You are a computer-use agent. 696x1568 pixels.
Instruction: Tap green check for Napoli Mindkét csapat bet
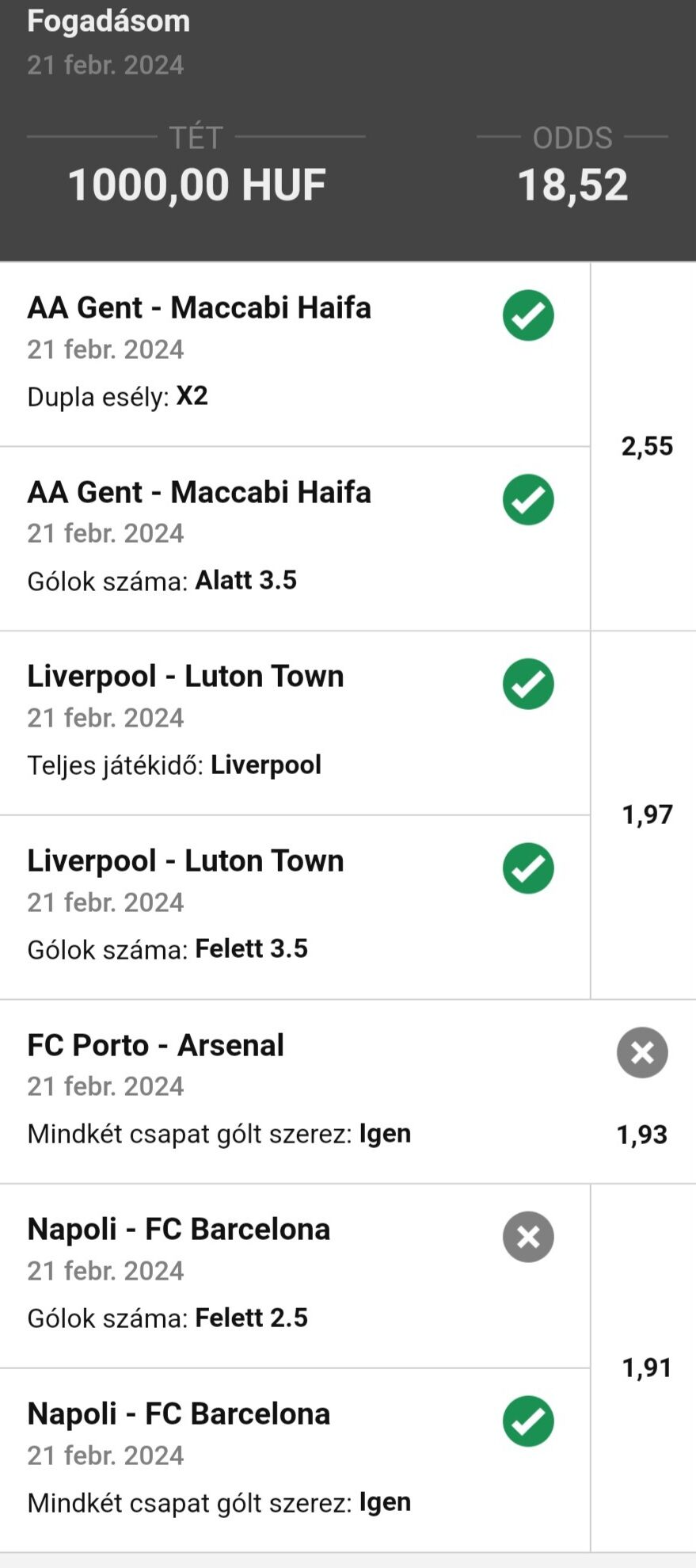click(x=528, y=1421)
